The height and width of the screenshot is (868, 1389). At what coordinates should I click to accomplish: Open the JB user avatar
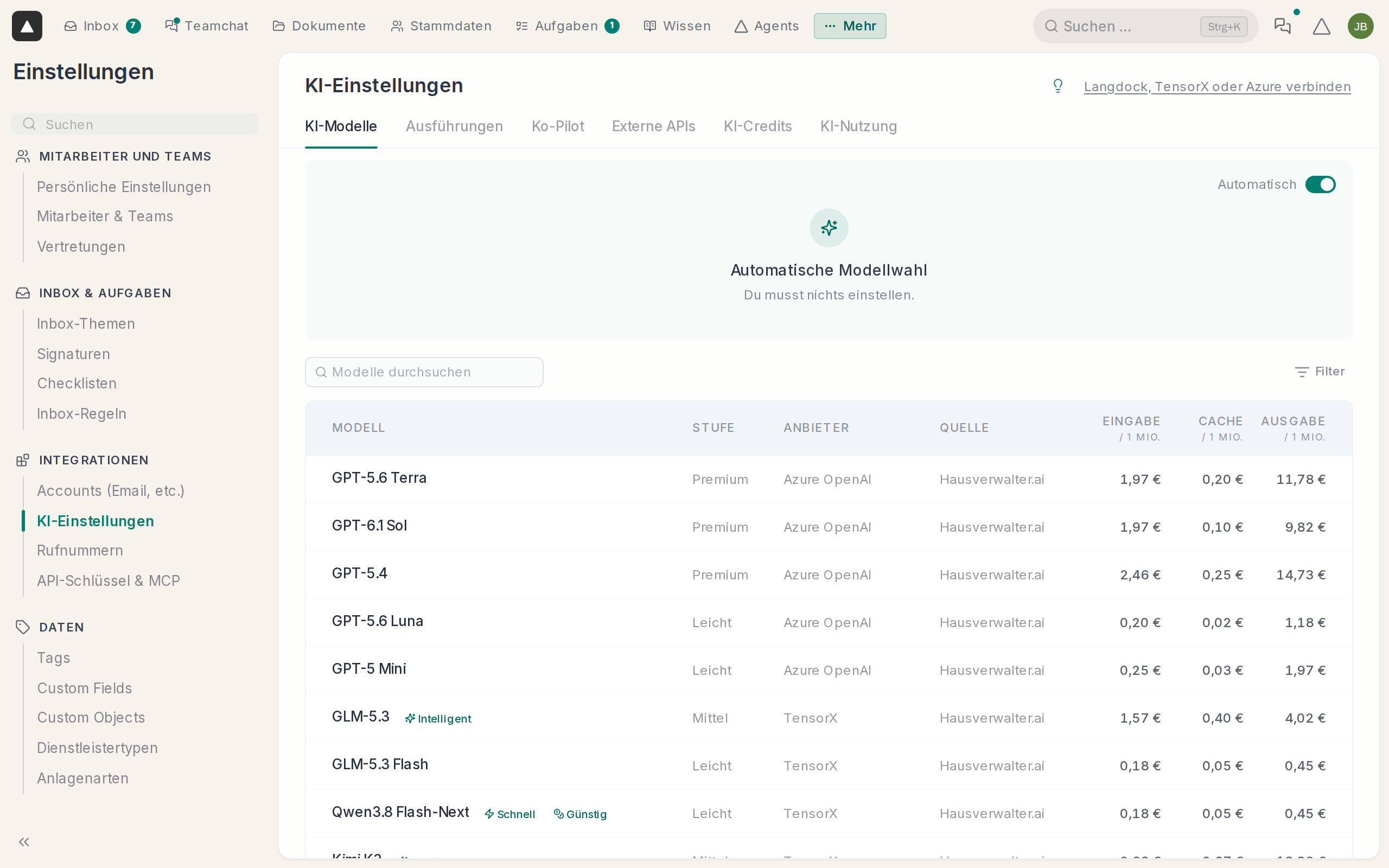point(1360,26)
